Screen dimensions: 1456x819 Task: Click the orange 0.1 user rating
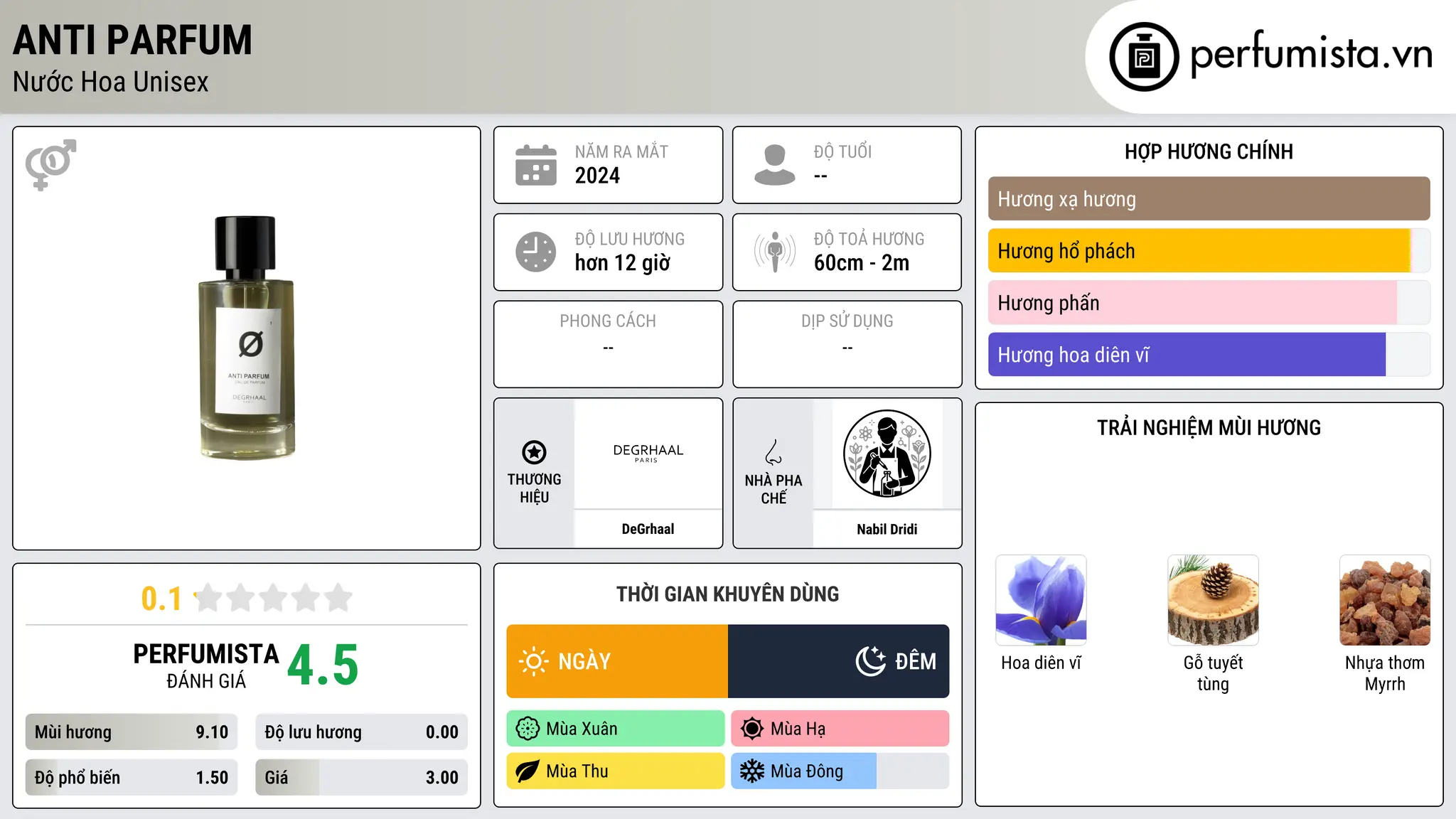tap(161, 599)
